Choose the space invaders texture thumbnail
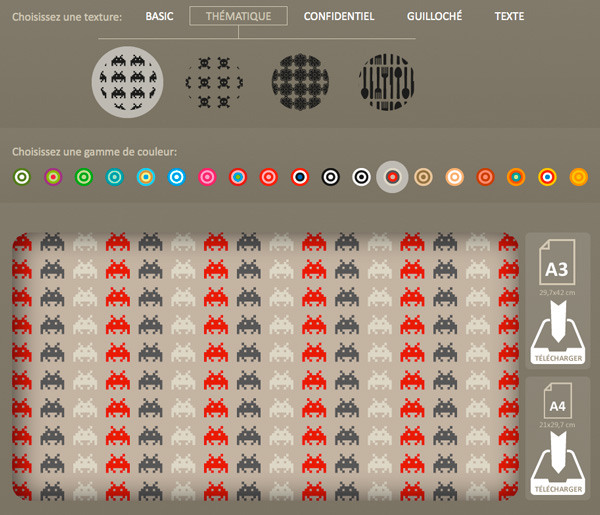This screenshot has height=515, width=600. [127, 82]
